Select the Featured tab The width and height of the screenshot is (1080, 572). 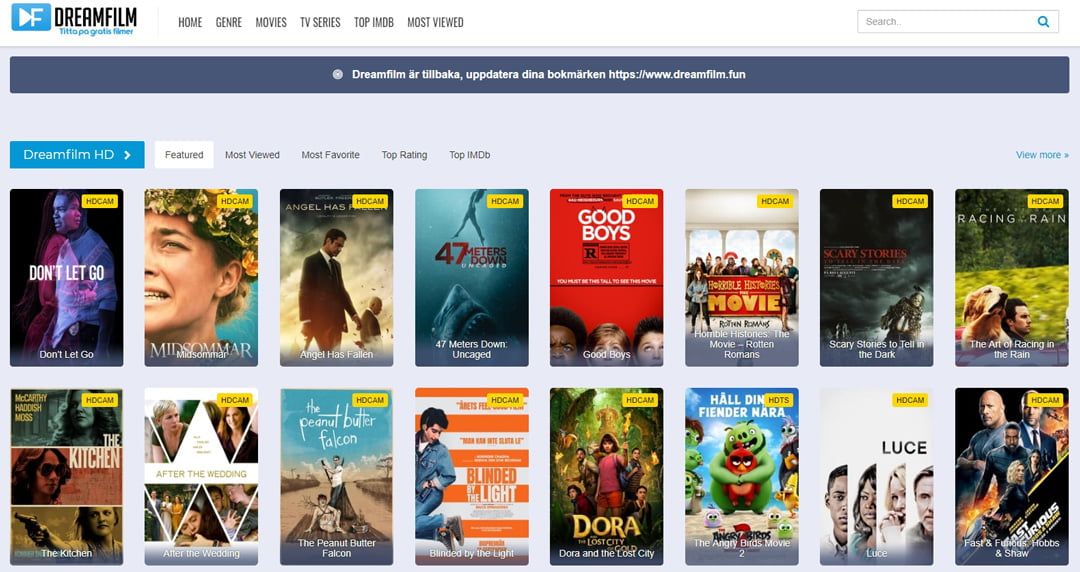point(184,155)
